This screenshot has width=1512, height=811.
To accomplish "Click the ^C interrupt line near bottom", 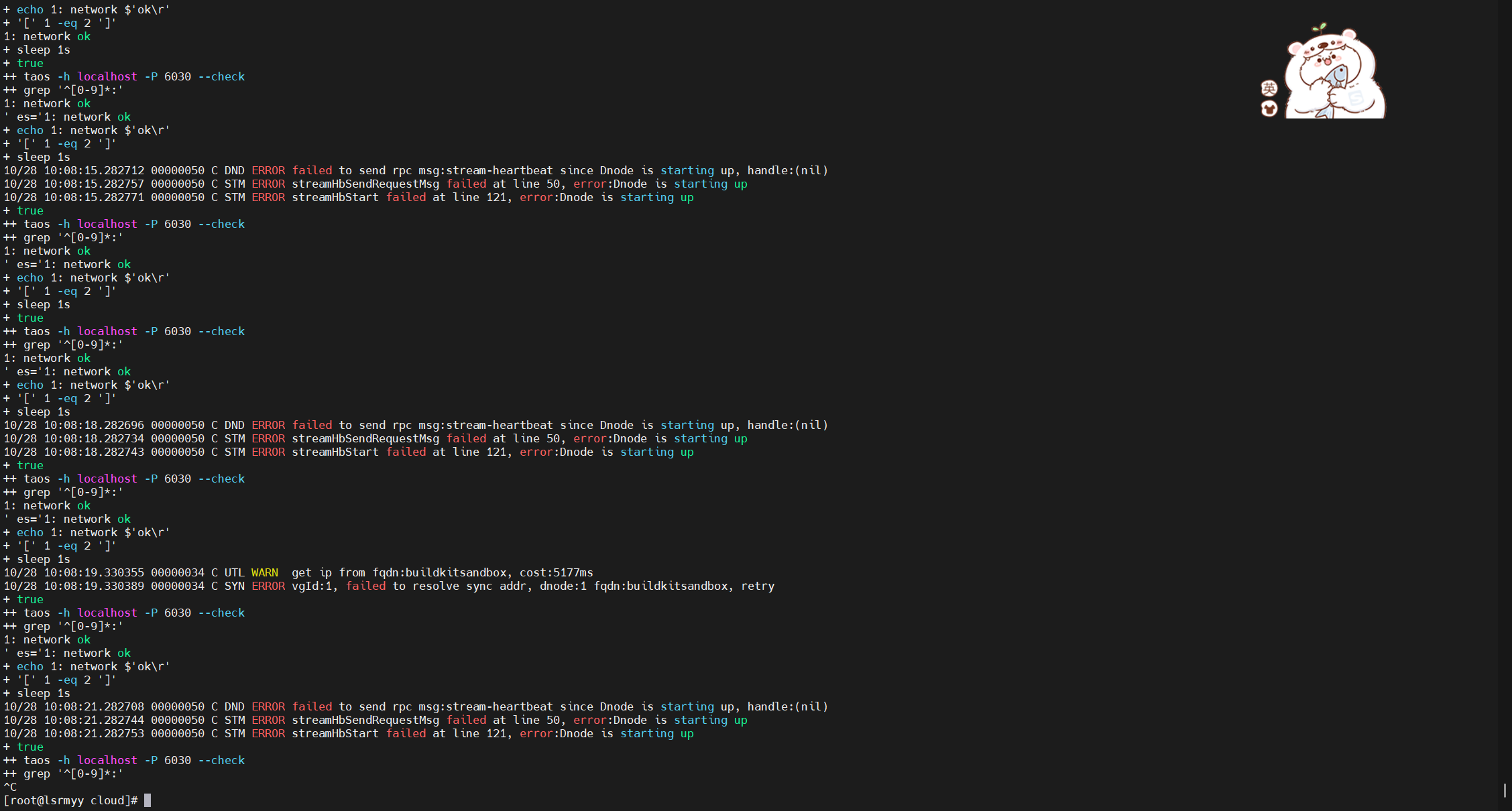I will (10, 787).
